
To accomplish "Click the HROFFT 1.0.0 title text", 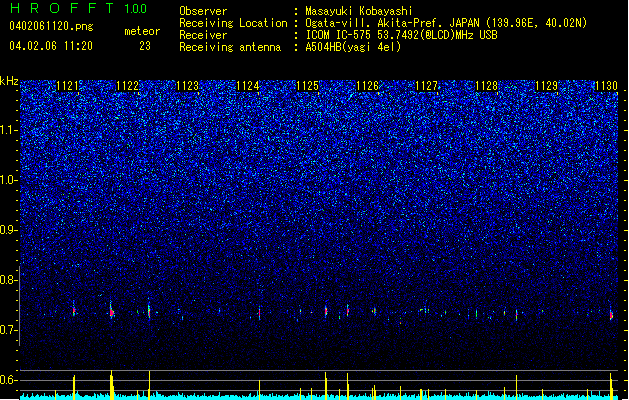I will (x=78, y=8).
